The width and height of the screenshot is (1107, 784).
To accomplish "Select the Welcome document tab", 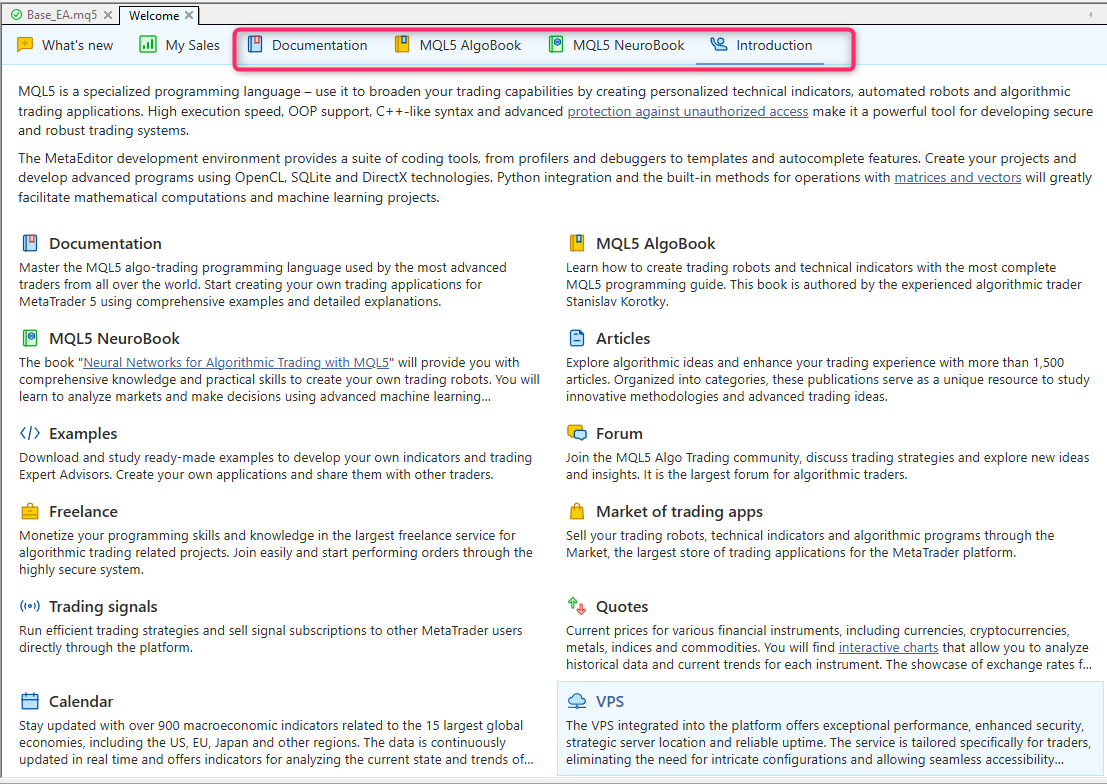I will coord(154,16).
